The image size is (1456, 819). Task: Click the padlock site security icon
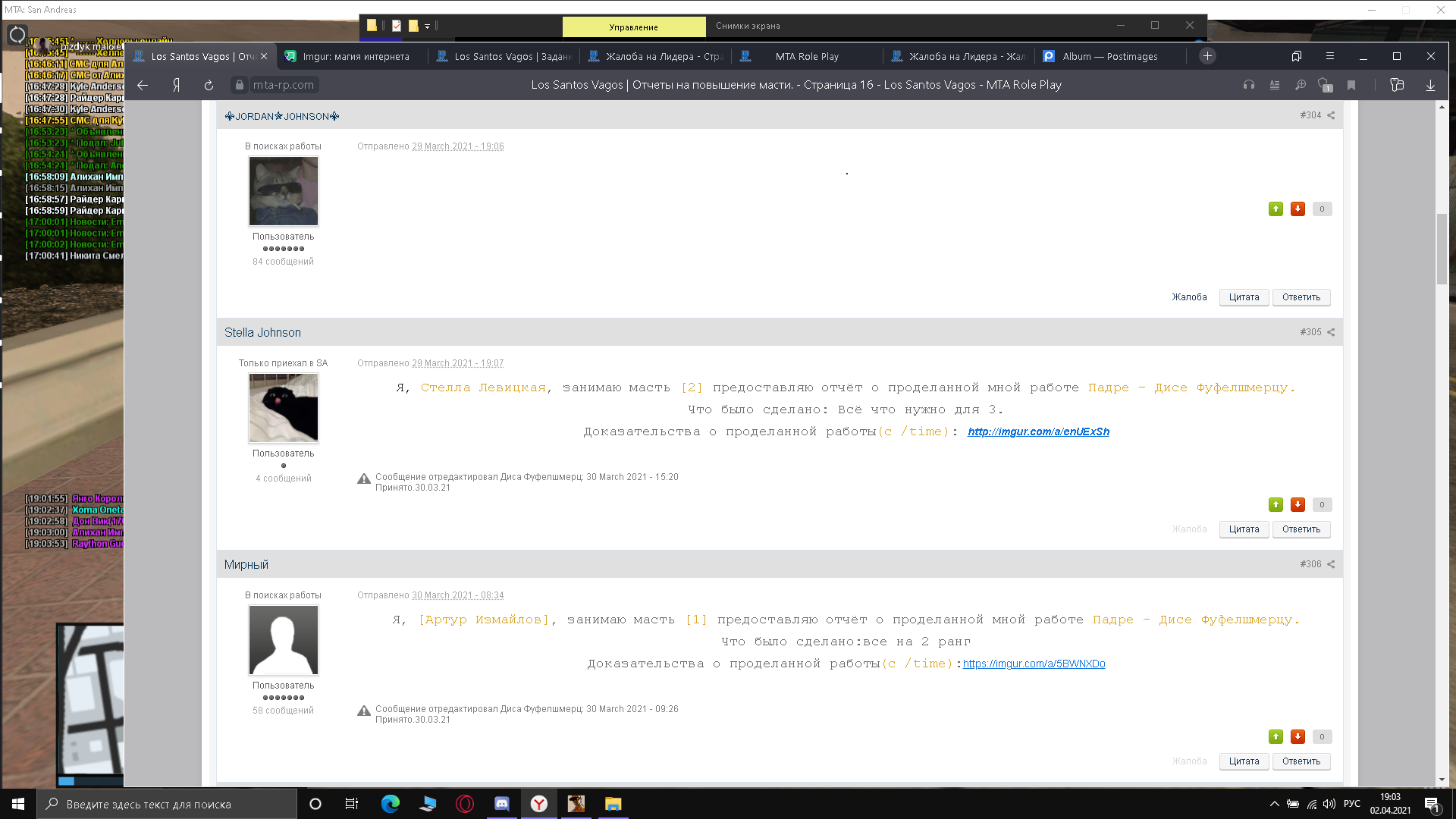(x=240, y=85)
